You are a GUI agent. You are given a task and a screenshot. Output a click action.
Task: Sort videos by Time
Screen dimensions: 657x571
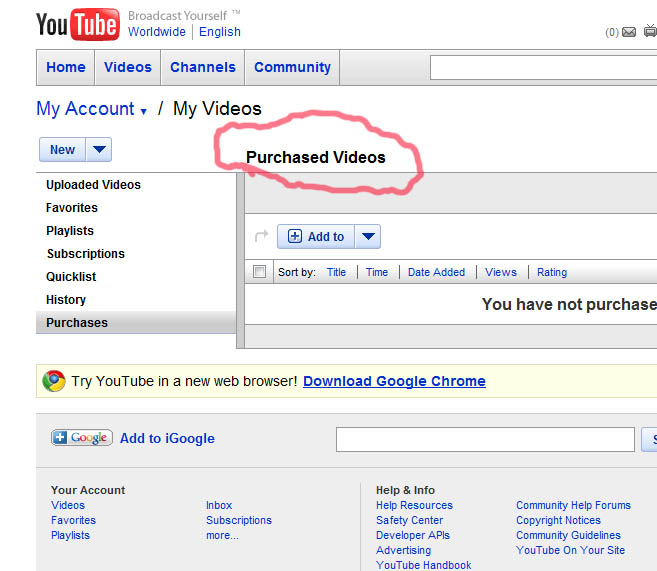coord(377,272)
